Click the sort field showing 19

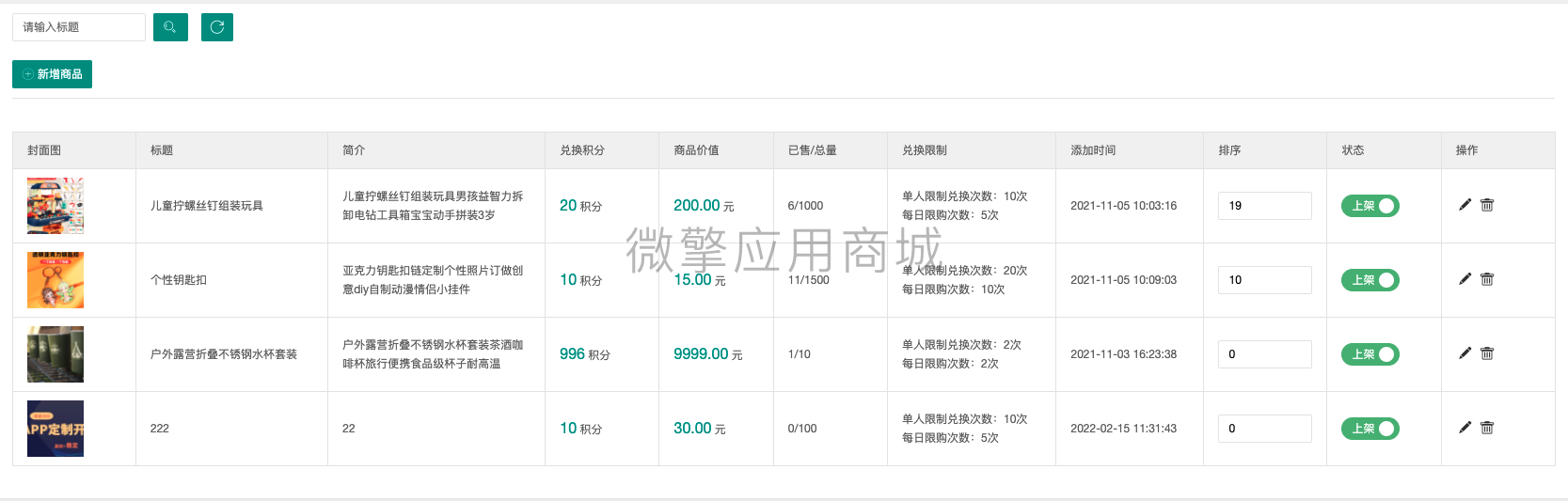click(1264, 206)
